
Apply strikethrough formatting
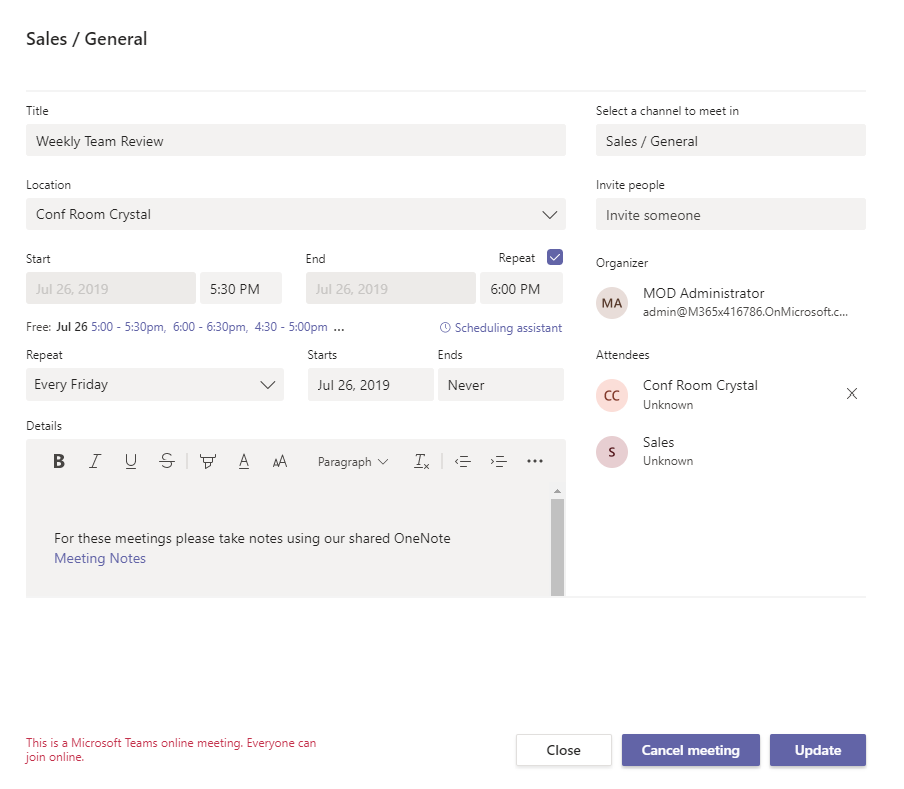point(167,461)
